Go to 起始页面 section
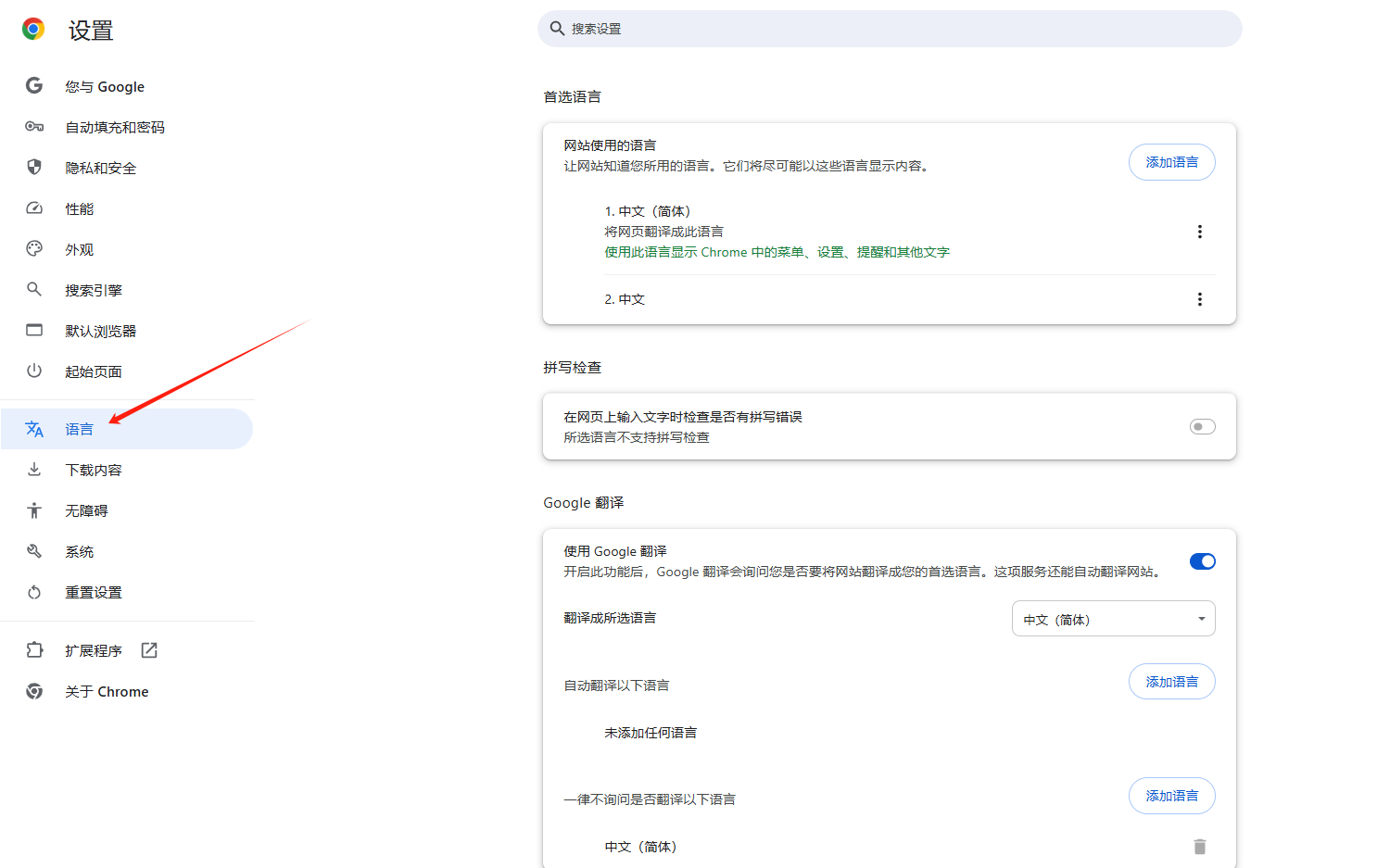1377x868 pixels. pos(127,371)
